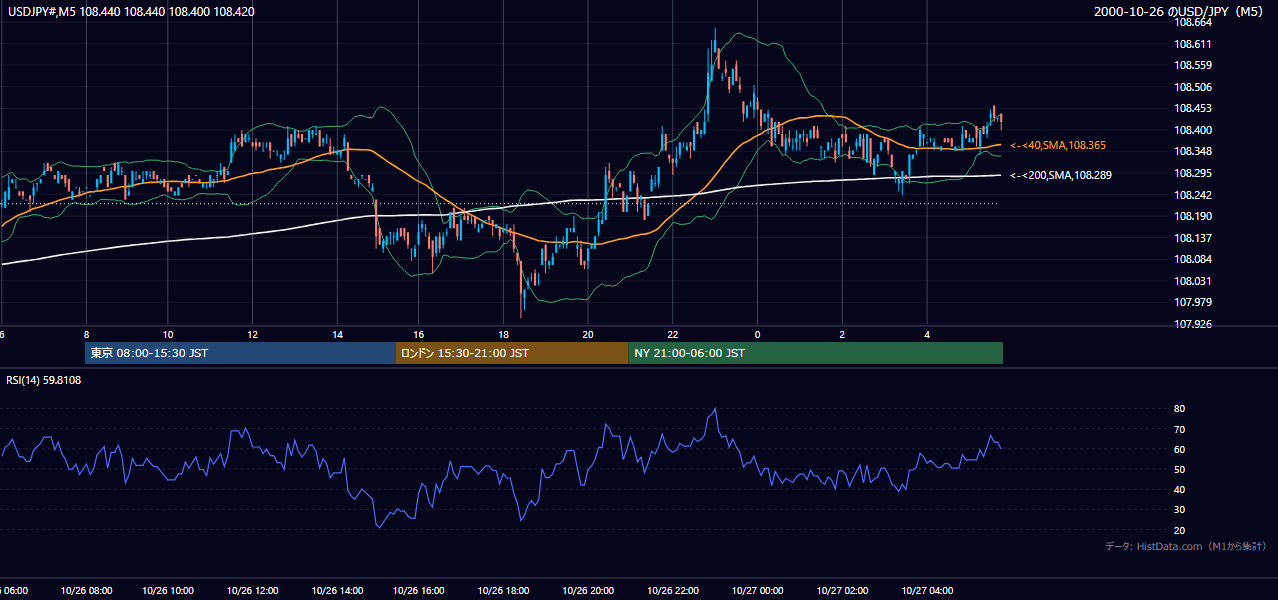Click the hour 20 tick on price chart axis

588,335
